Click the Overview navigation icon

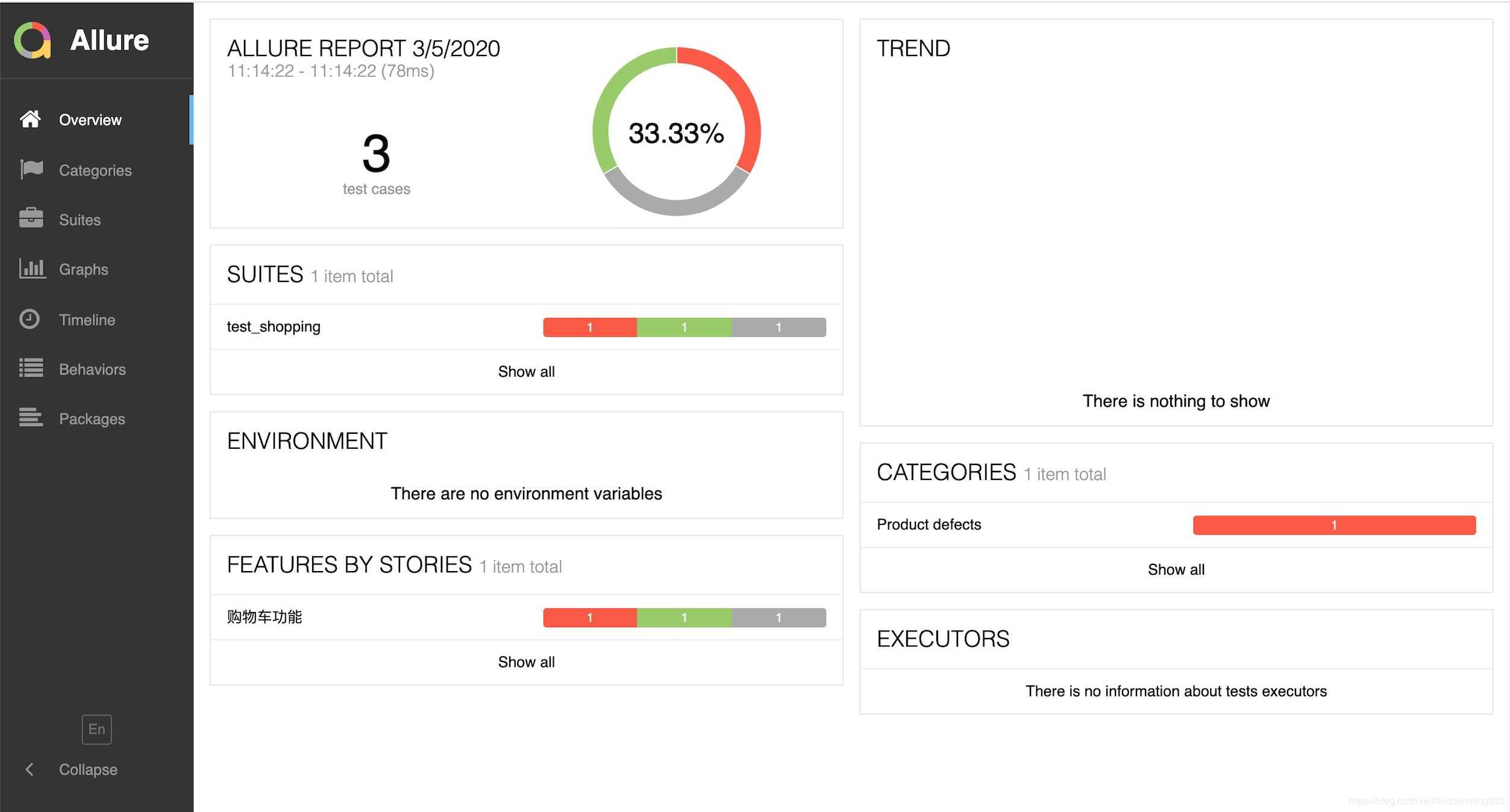(30, 119)
